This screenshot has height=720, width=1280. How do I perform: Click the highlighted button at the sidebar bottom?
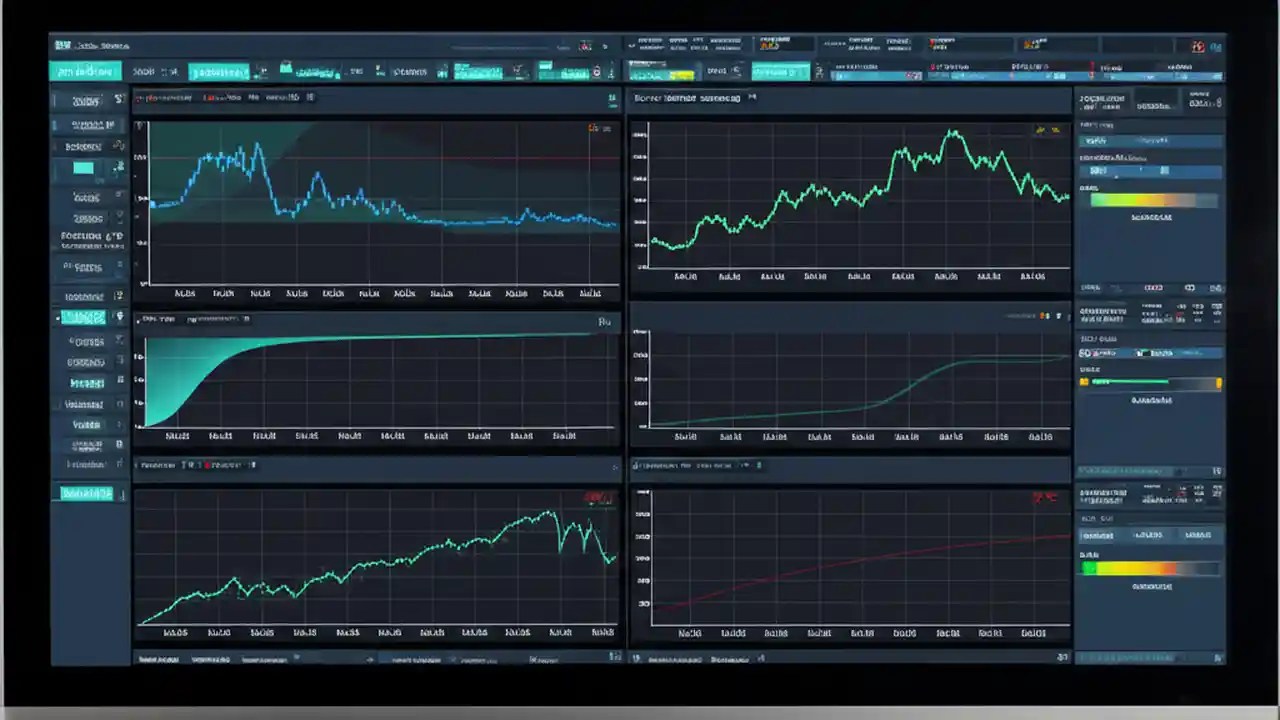pyautogui.click(x=88, y=493)
